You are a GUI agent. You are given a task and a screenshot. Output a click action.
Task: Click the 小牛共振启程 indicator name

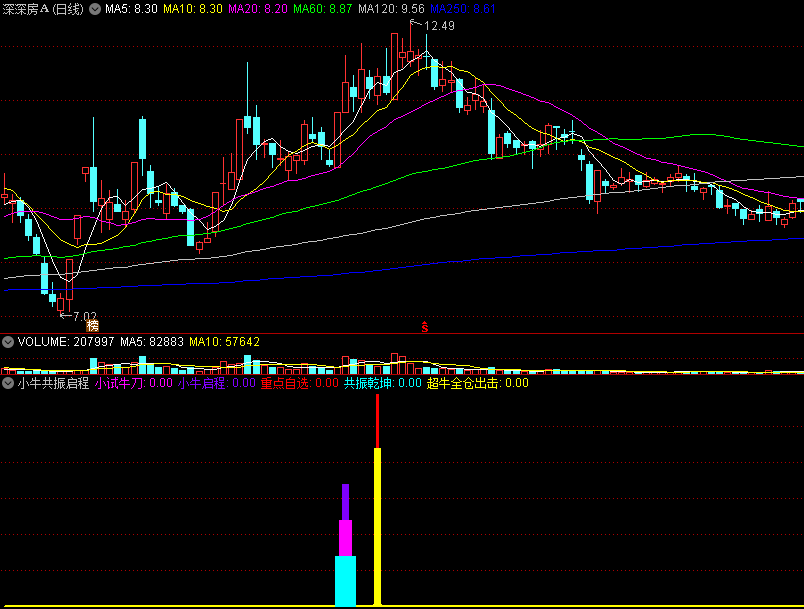click(x=53, y=383)
